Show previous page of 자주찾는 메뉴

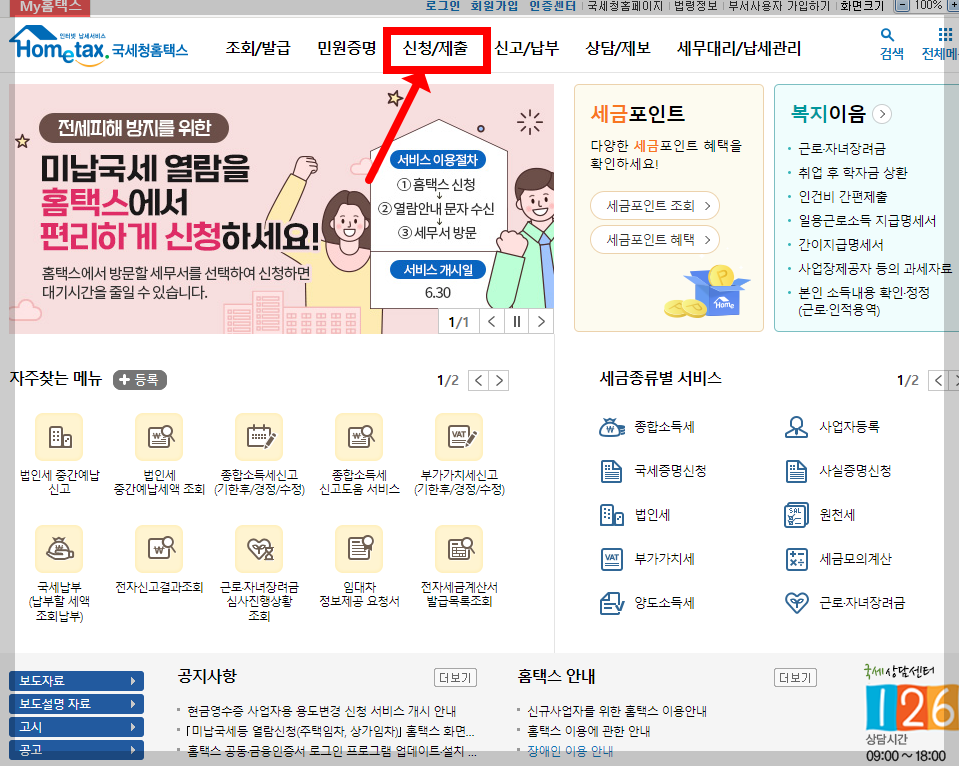pos(478,381)
